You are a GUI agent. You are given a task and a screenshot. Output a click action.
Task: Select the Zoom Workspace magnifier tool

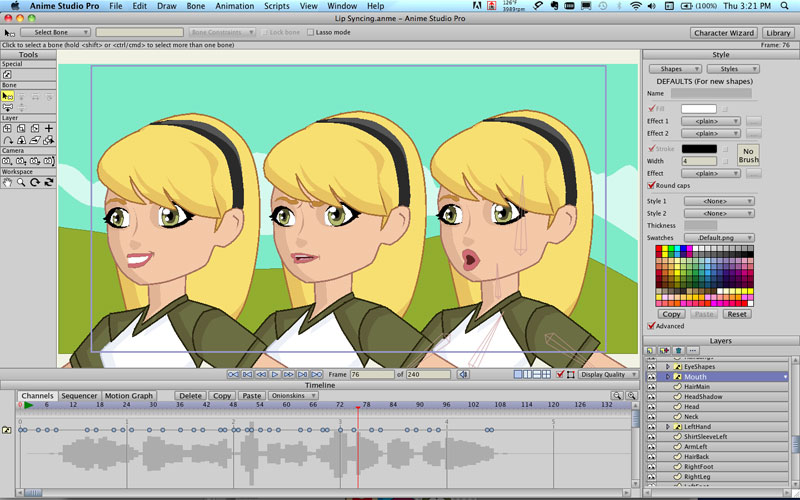pyautogui.click(x=21, y=182)
